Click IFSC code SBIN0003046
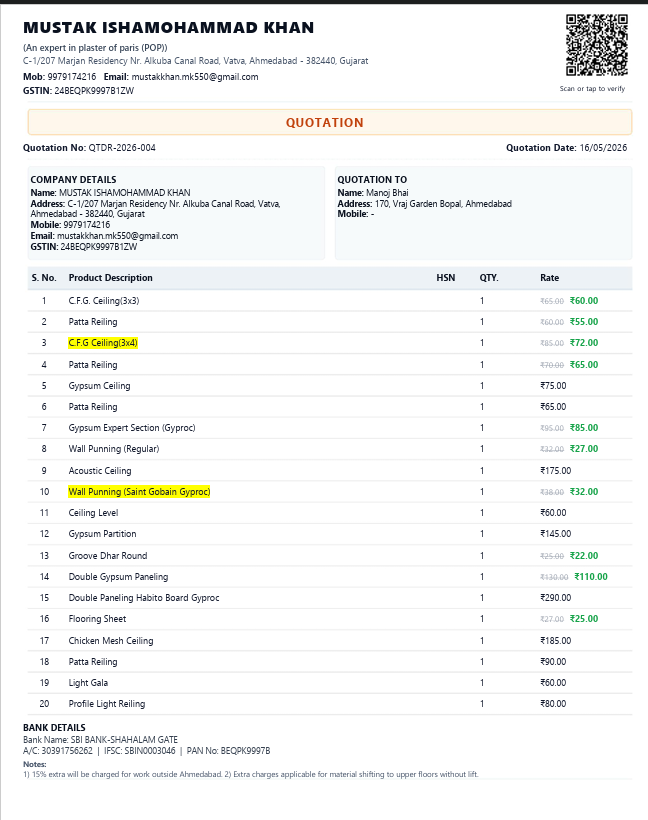This screenshot has height=820, width=648. (151, 751)
